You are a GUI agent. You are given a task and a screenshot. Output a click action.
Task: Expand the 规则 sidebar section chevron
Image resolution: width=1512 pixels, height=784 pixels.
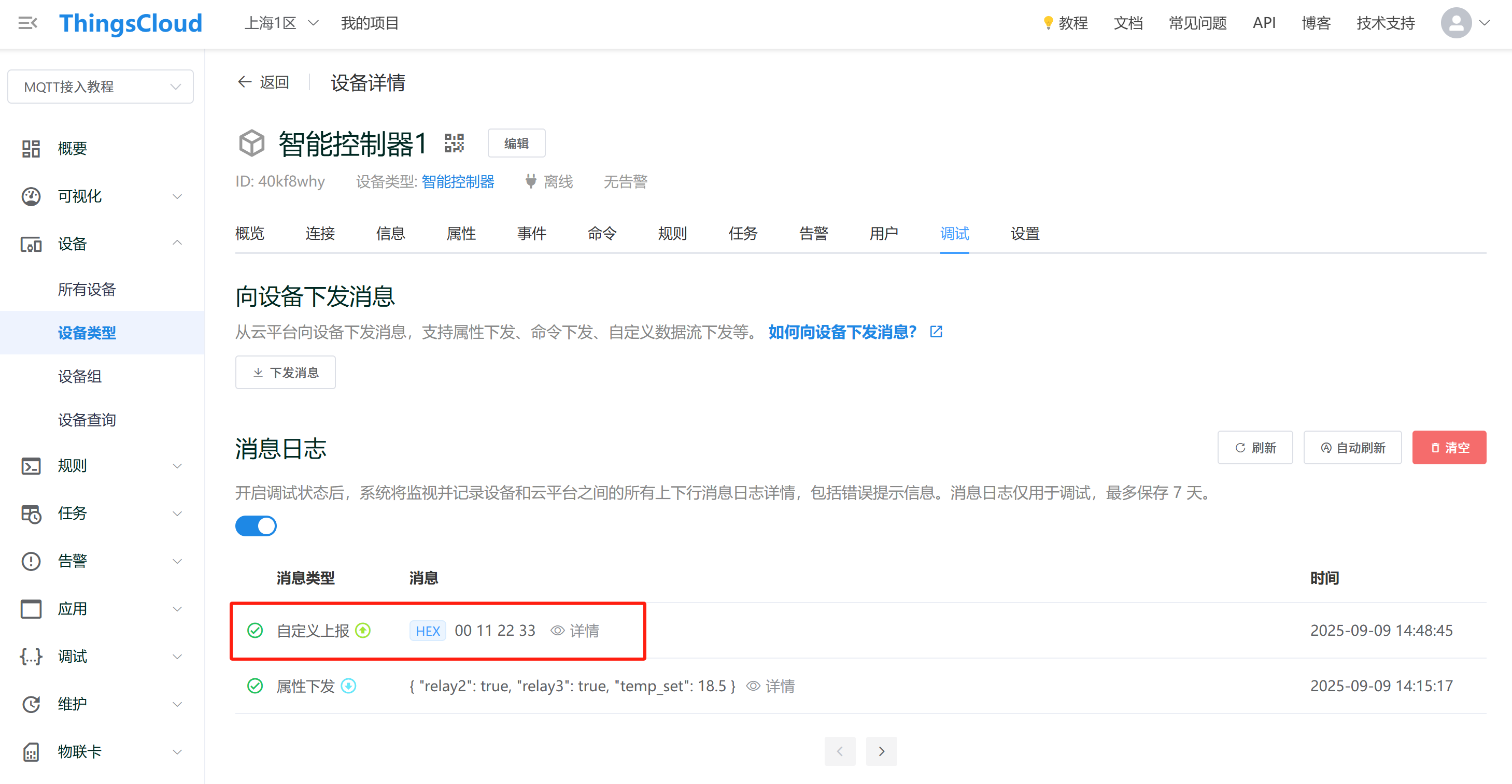[177, 466]
